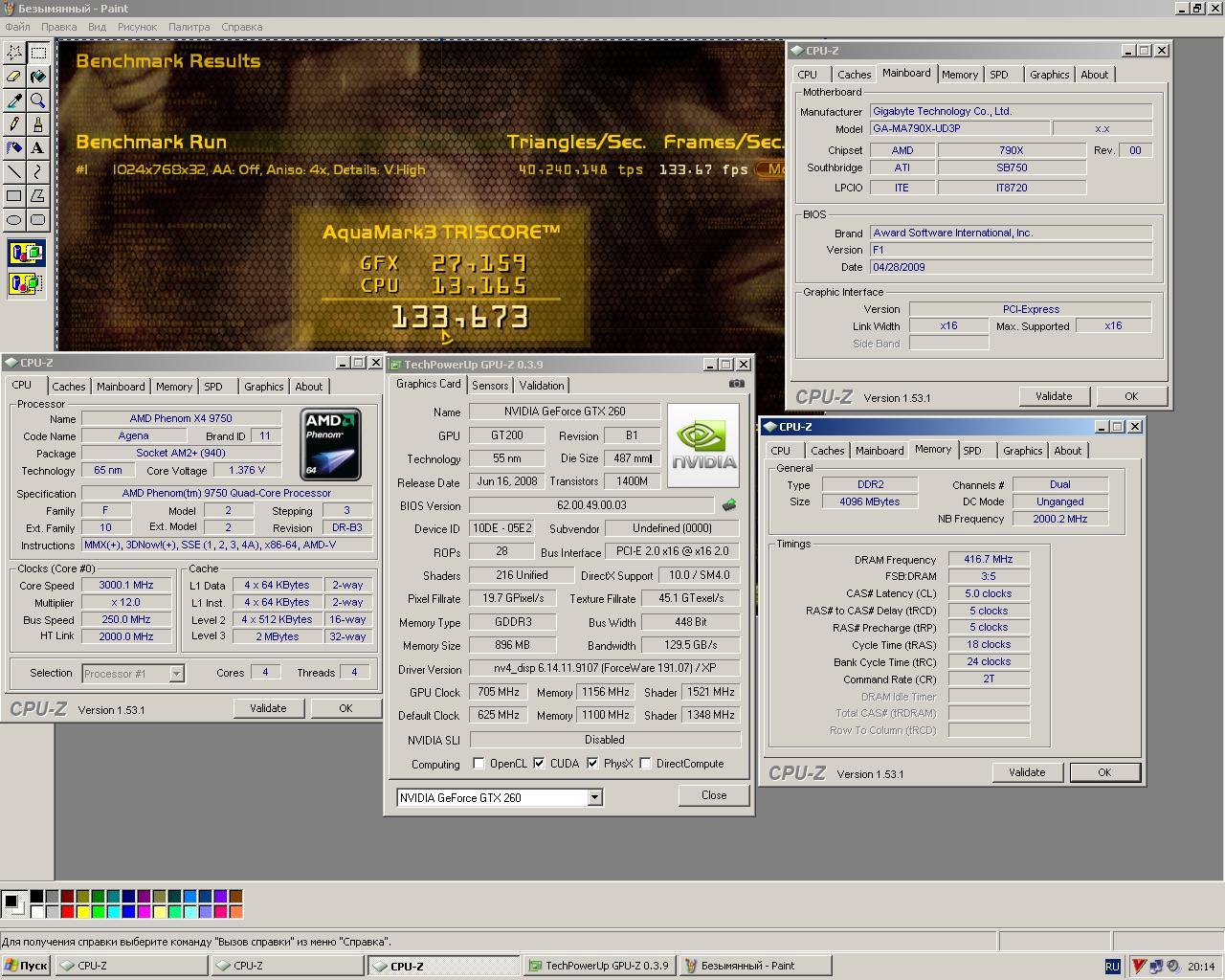Select the Brush tool in Paint

point(38,124)
